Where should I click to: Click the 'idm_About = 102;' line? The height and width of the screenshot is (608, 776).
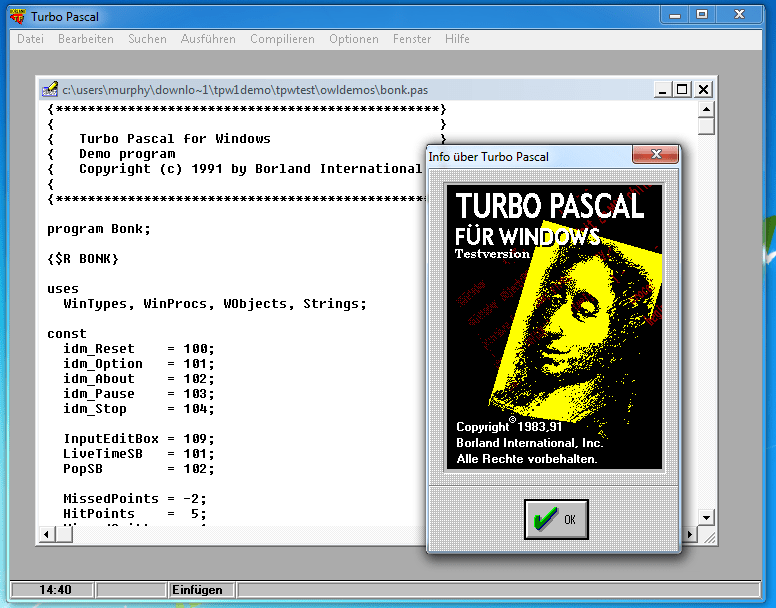(139, 379)
